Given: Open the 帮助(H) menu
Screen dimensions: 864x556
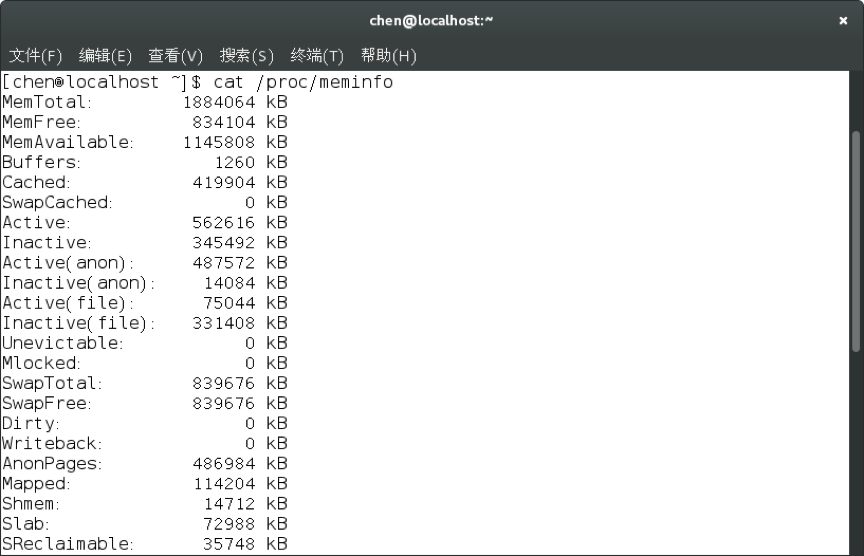Looking at the screenshot, I should [x=388, y=55].
